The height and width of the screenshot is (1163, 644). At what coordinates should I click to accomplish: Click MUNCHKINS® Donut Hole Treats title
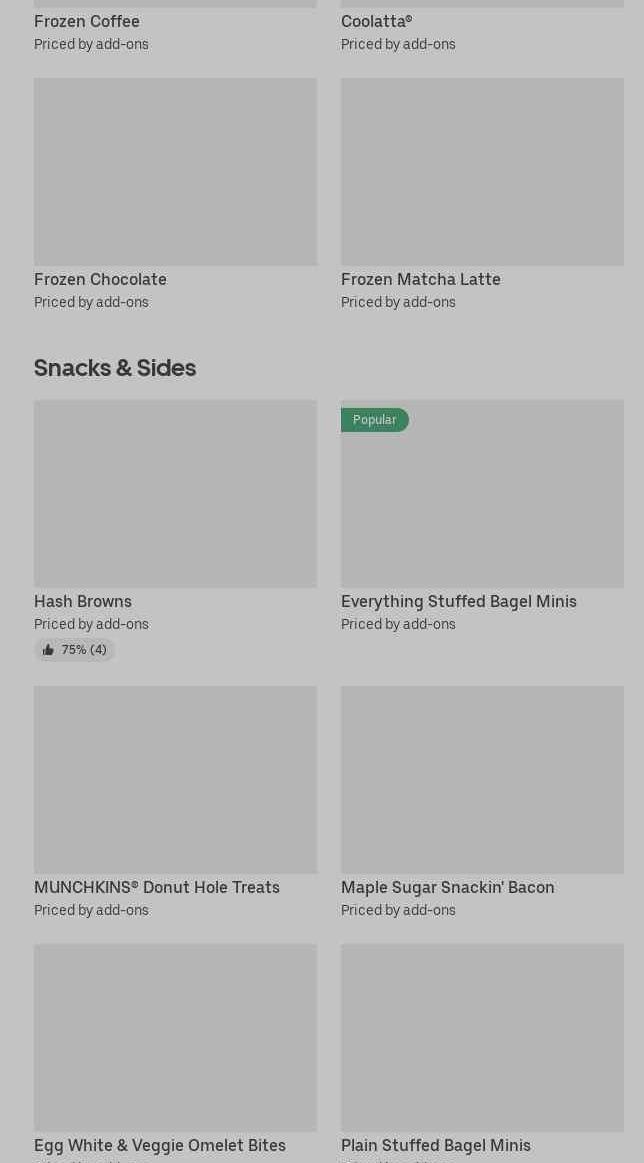coord(157,887)
